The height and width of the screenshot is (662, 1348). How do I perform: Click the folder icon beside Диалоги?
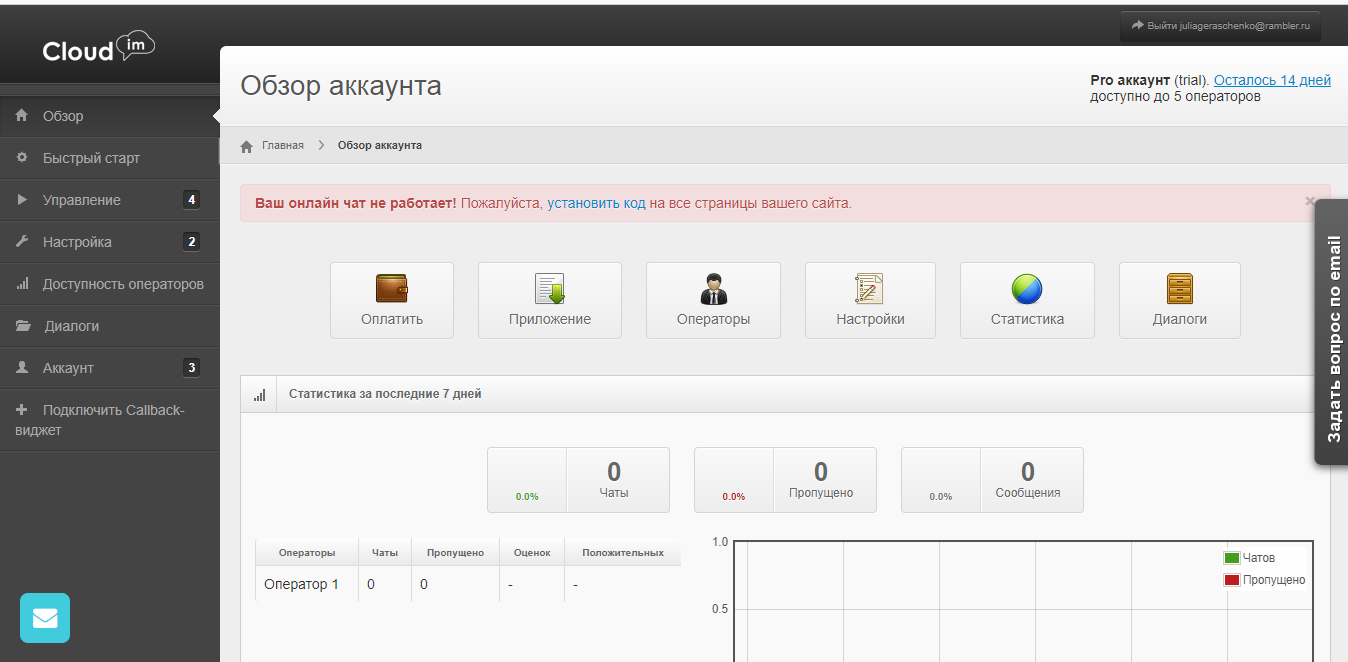coord(23,326)
